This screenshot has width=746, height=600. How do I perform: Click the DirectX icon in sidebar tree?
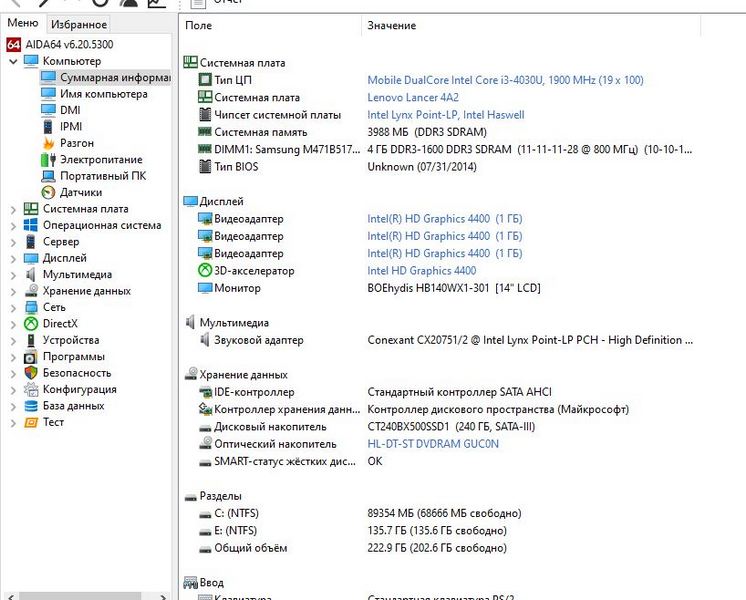tap(31, 324)
